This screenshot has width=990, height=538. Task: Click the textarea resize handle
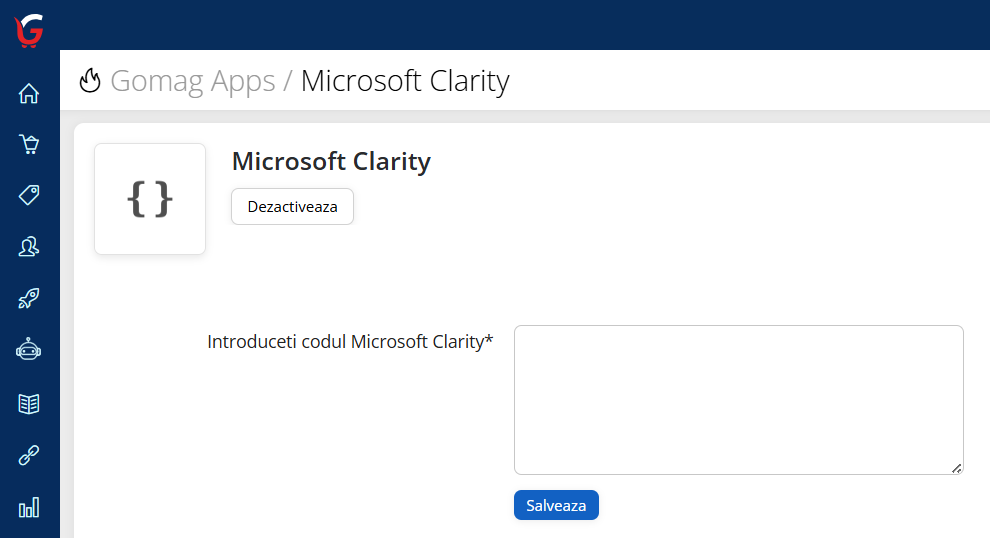click(957, 468)
